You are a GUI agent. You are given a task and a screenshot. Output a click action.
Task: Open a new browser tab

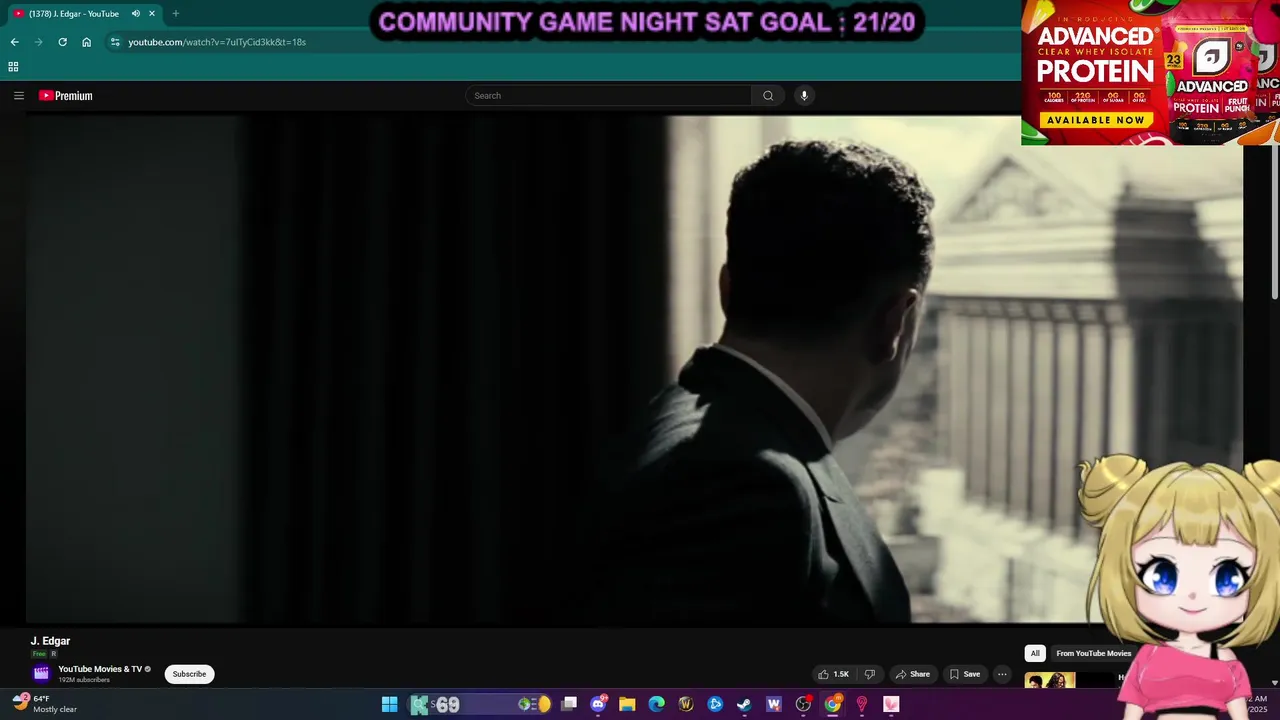[175, 14]
